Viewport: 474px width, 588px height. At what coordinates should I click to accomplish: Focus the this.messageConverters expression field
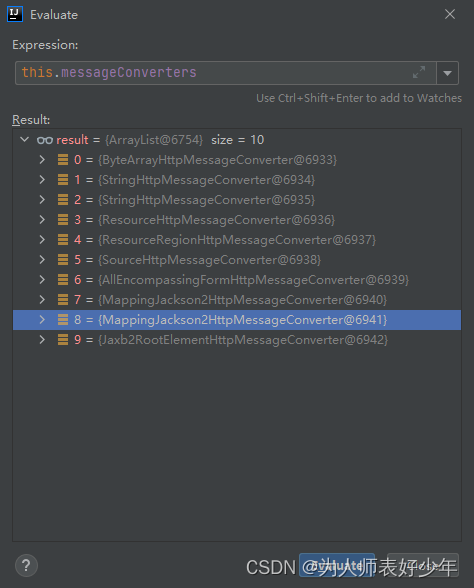point(225,73)
